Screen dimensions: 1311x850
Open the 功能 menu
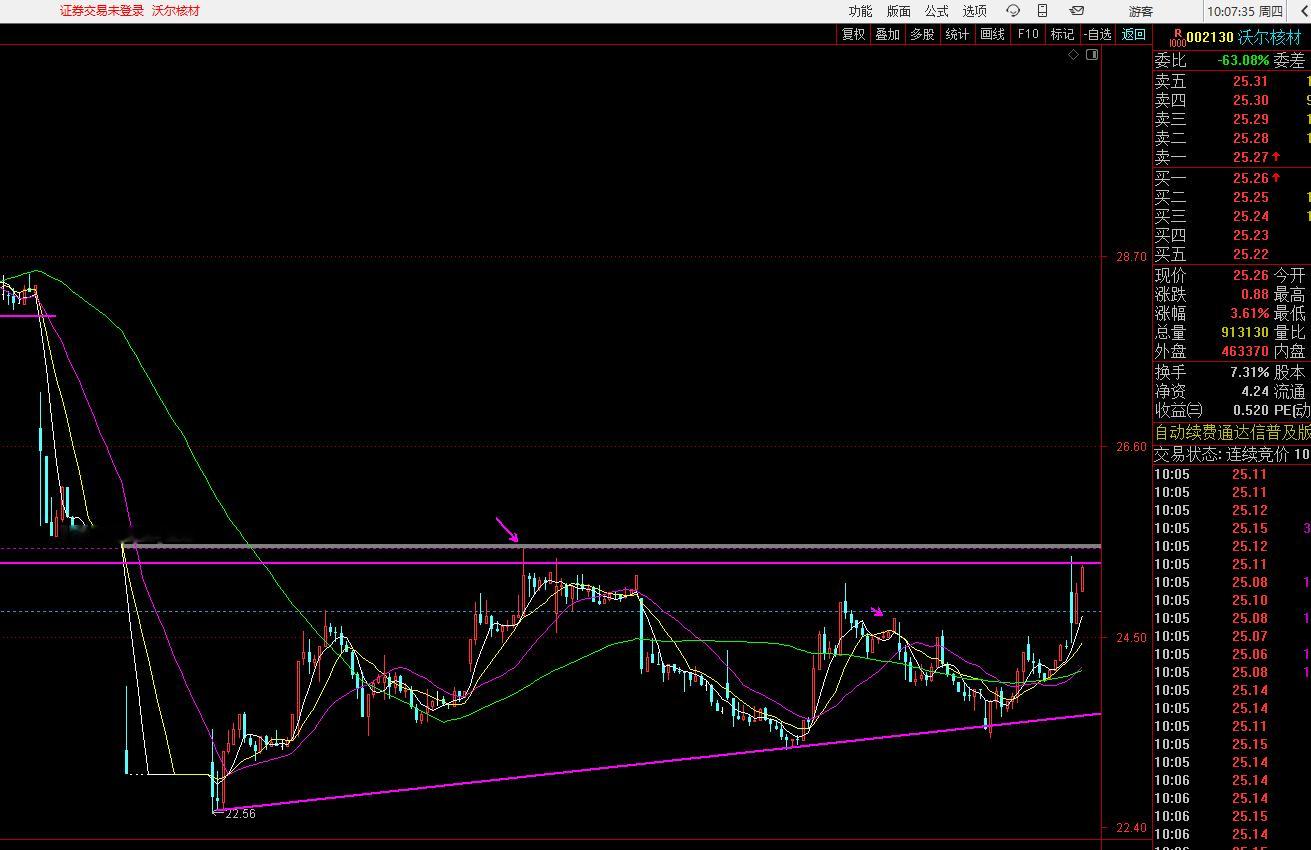(860, 11)
